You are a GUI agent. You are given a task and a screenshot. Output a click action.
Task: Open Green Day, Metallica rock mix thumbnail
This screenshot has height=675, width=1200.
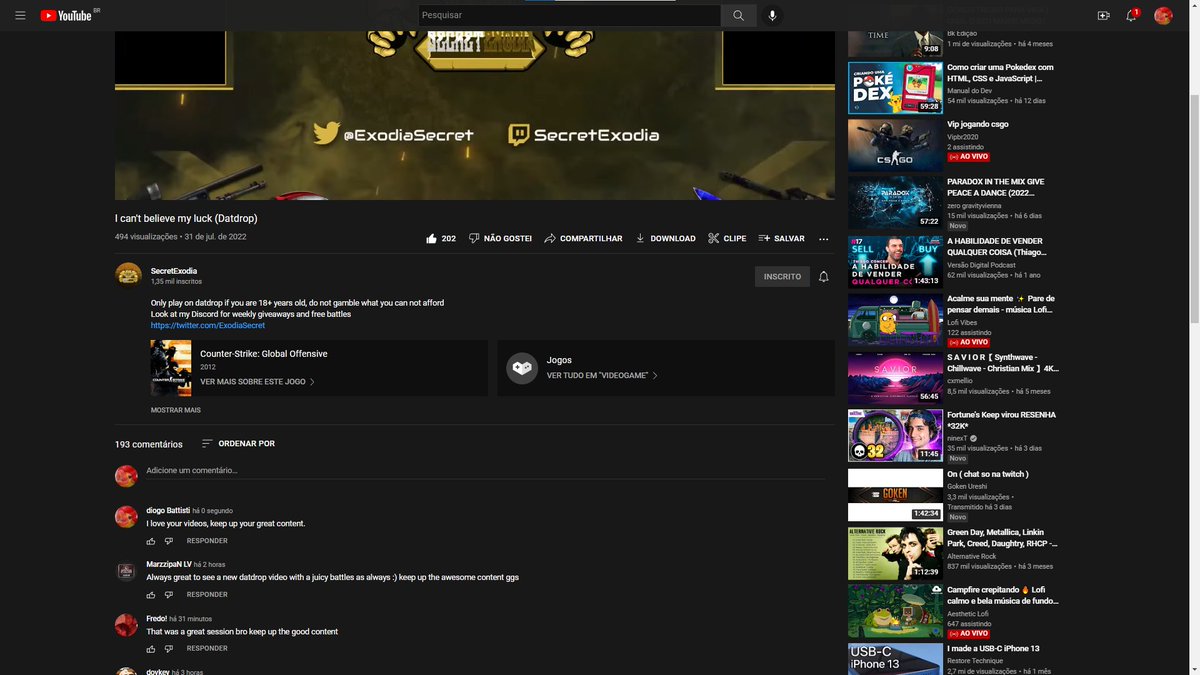tap(895, 554)
